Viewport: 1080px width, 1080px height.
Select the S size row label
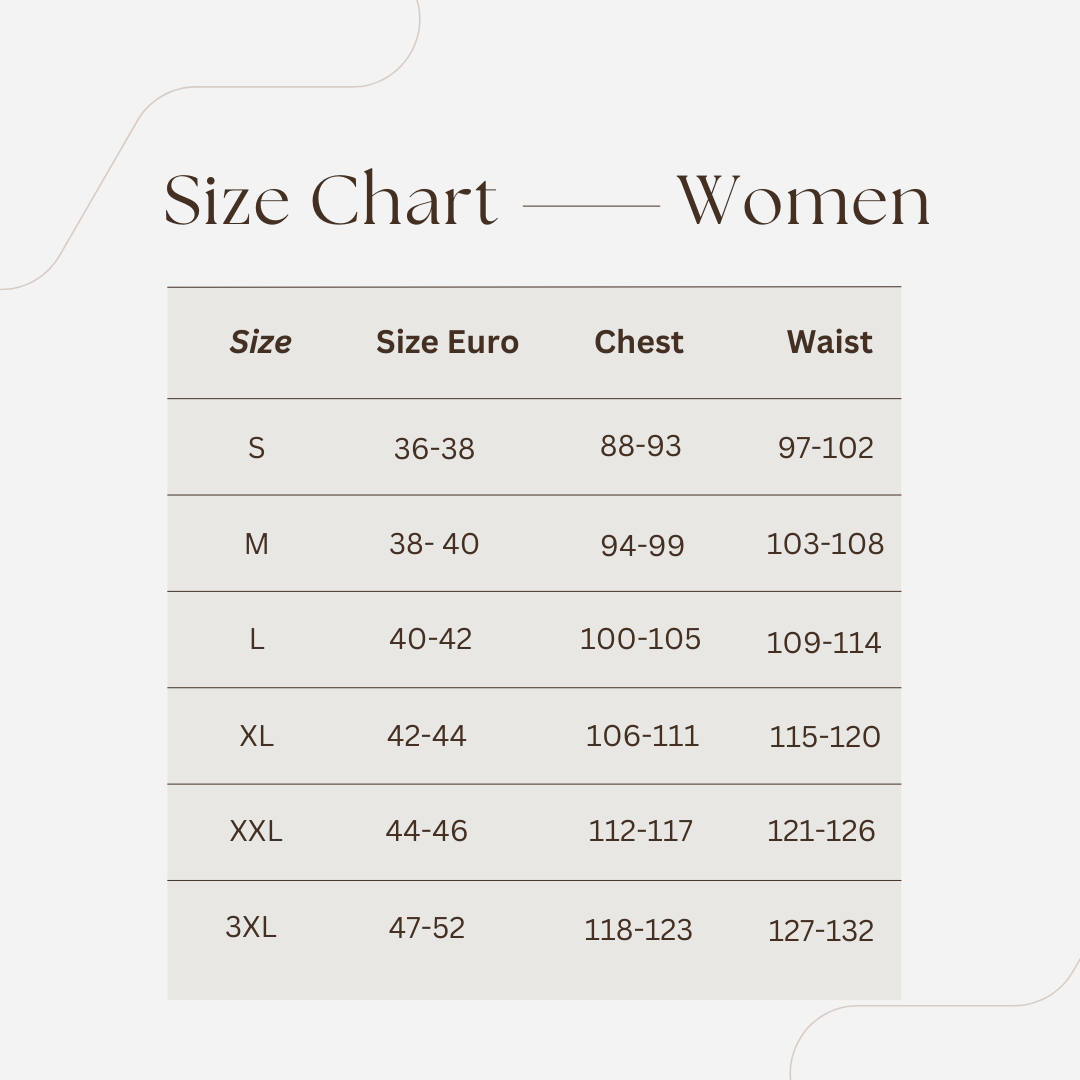256,448
